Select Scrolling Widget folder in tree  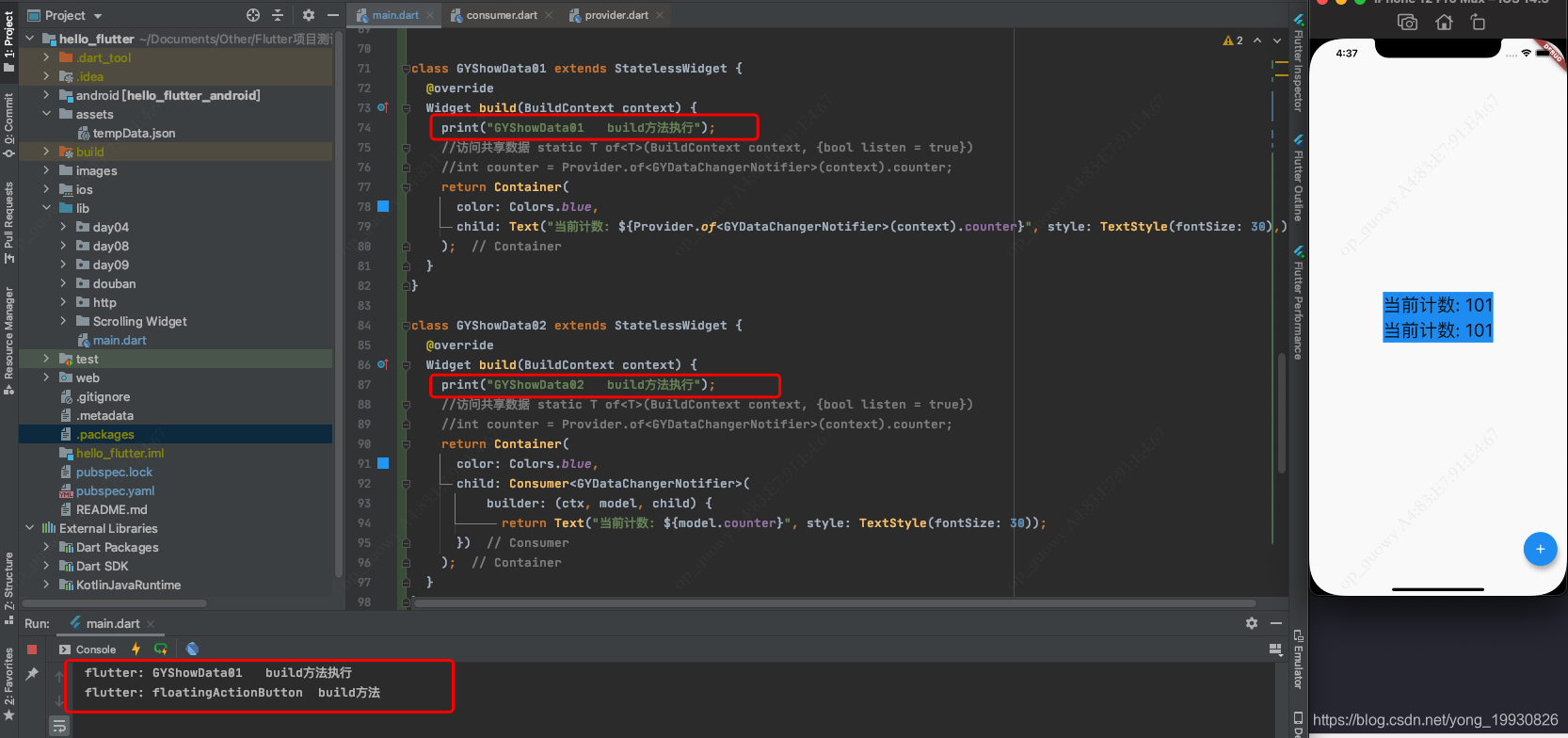tap(139, 321)
